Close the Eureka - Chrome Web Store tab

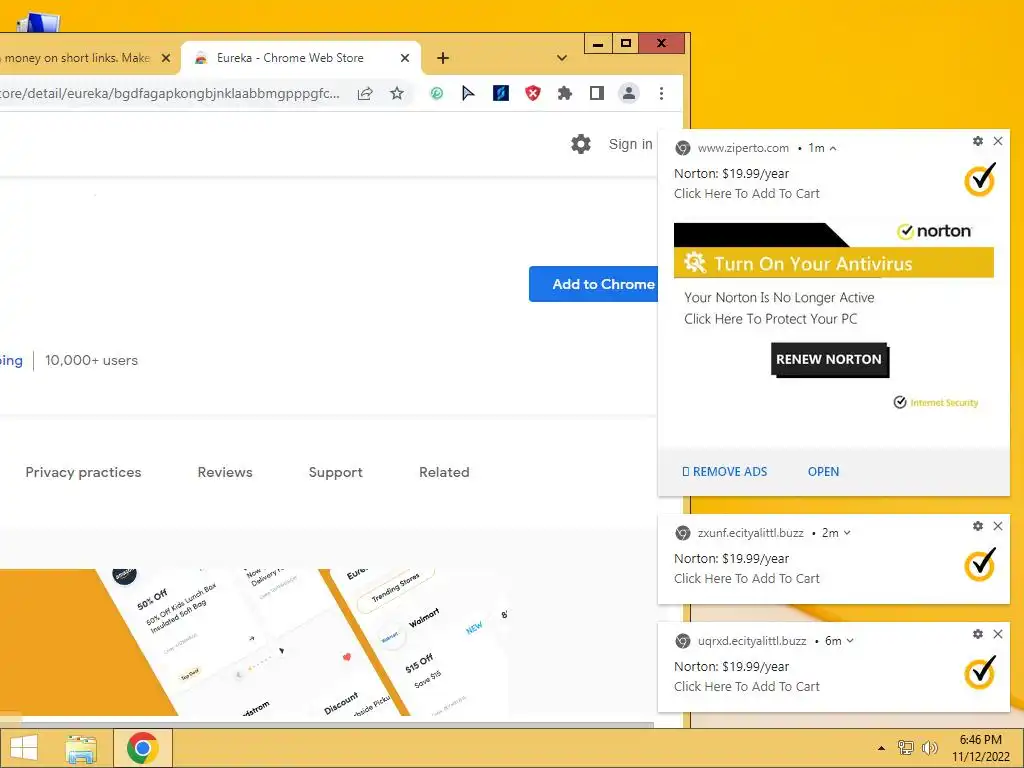pos(405,58)
